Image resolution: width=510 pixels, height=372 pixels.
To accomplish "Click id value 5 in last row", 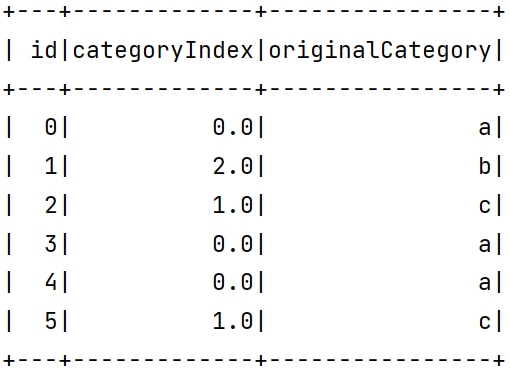I will pyautogui.click(x=51, y=321).
